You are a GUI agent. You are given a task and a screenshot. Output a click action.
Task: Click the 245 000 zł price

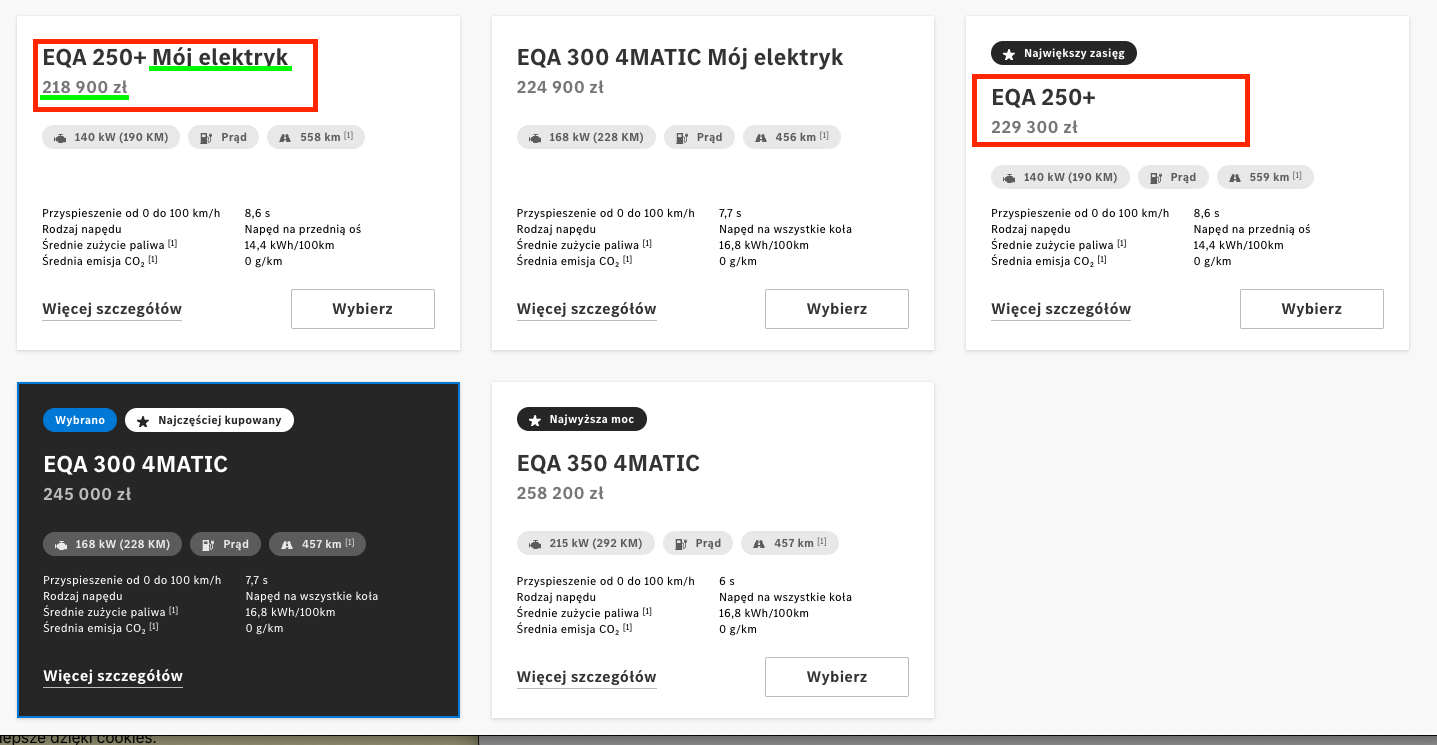[x=87, y=494]
